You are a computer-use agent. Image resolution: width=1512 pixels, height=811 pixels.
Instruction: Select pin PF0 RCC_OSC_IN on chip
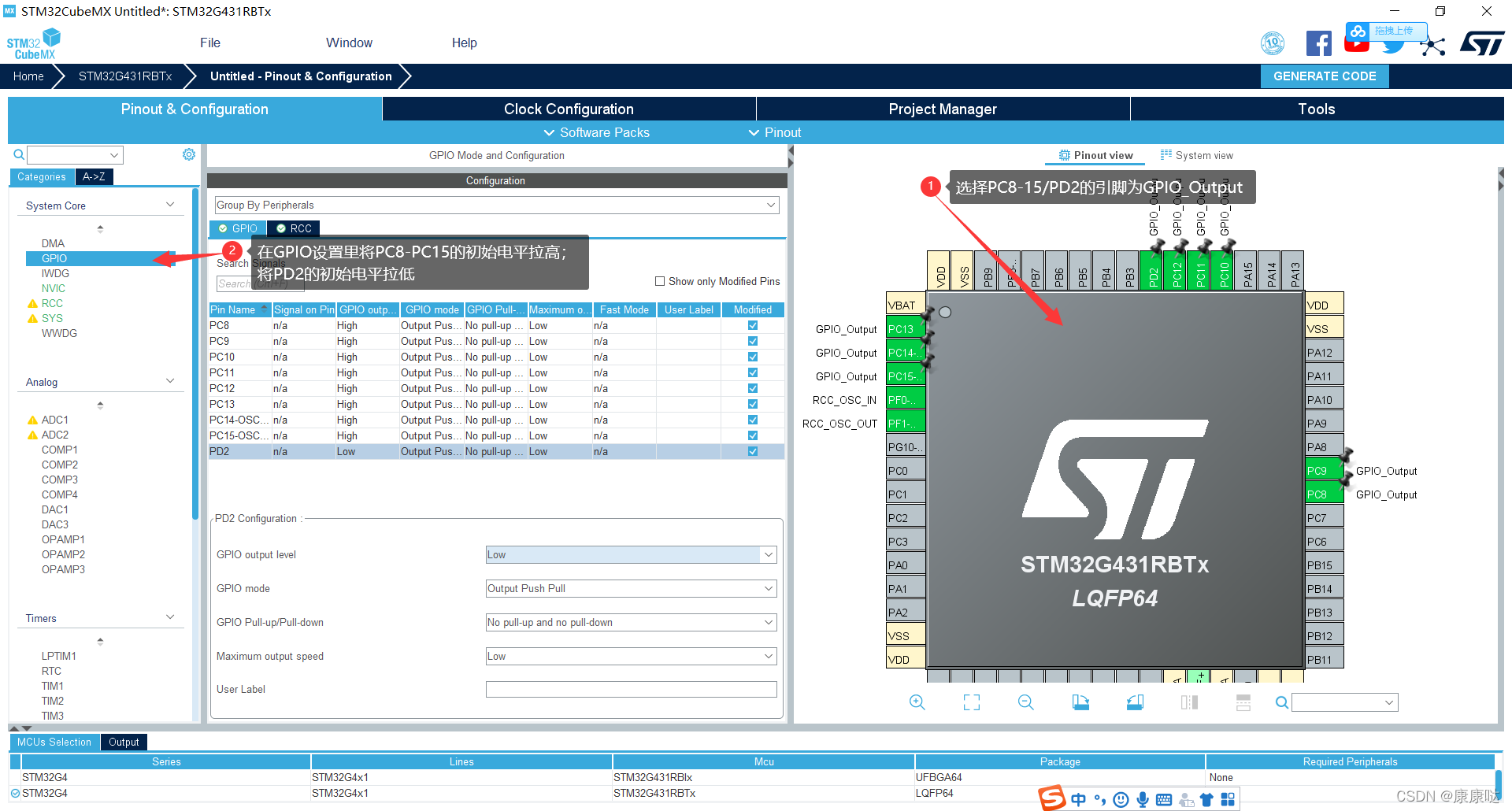point(906,400)
